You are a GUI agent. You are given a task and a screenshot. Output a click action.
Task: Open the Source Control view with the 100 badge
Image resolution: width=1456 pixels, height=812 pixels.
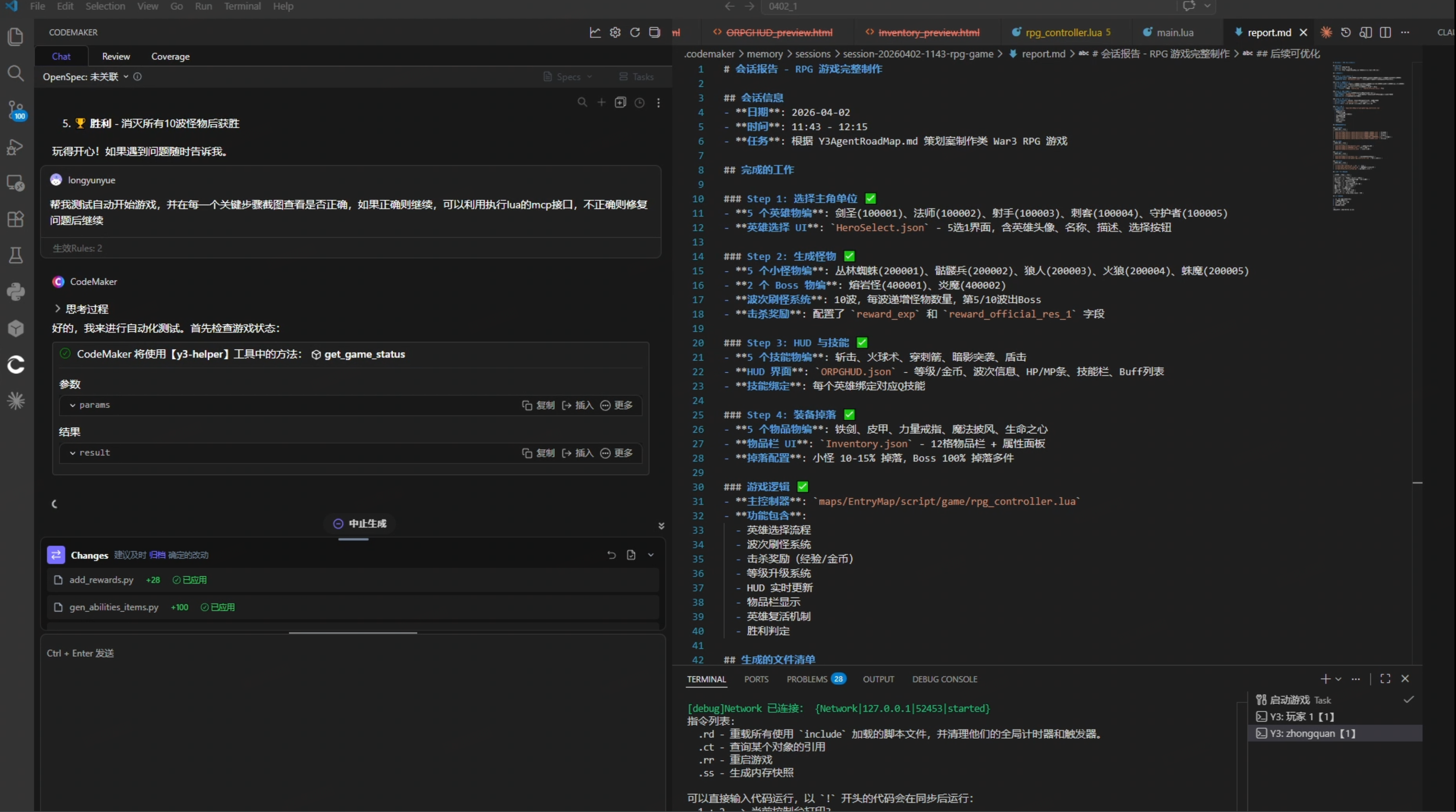[x=15, y=109]
